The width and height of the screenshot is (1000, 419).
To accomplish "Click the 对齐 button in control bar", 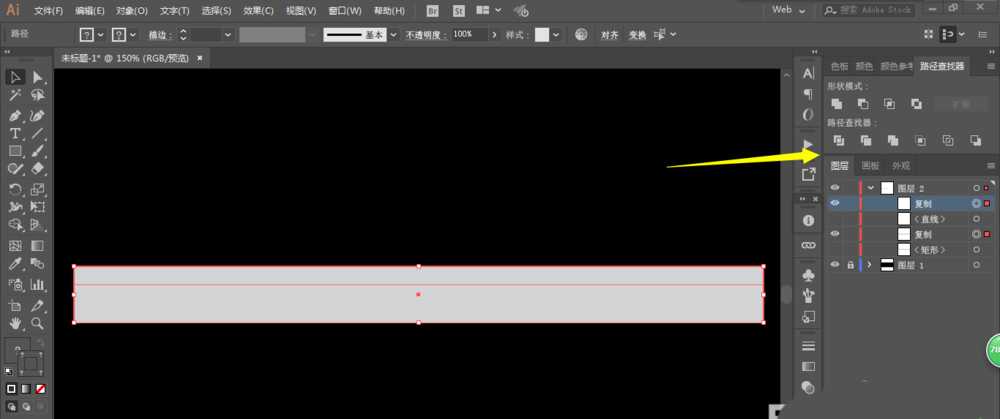I will coord(609,34).
